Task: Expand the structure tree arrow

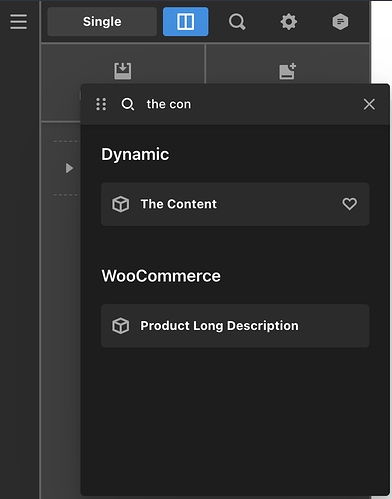Action: [x=69, y=168]
